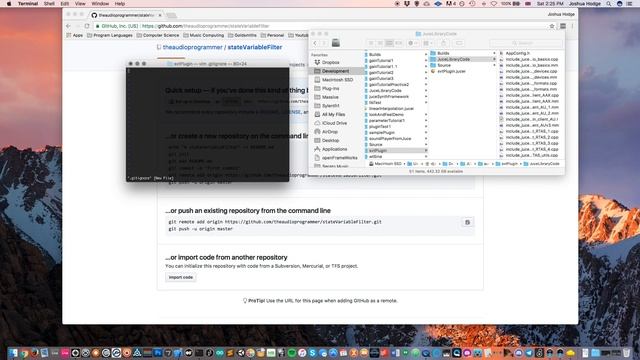640x360 pixels.
Task: Open the View menu in menu bar
Action: click(x=80, y=3)
